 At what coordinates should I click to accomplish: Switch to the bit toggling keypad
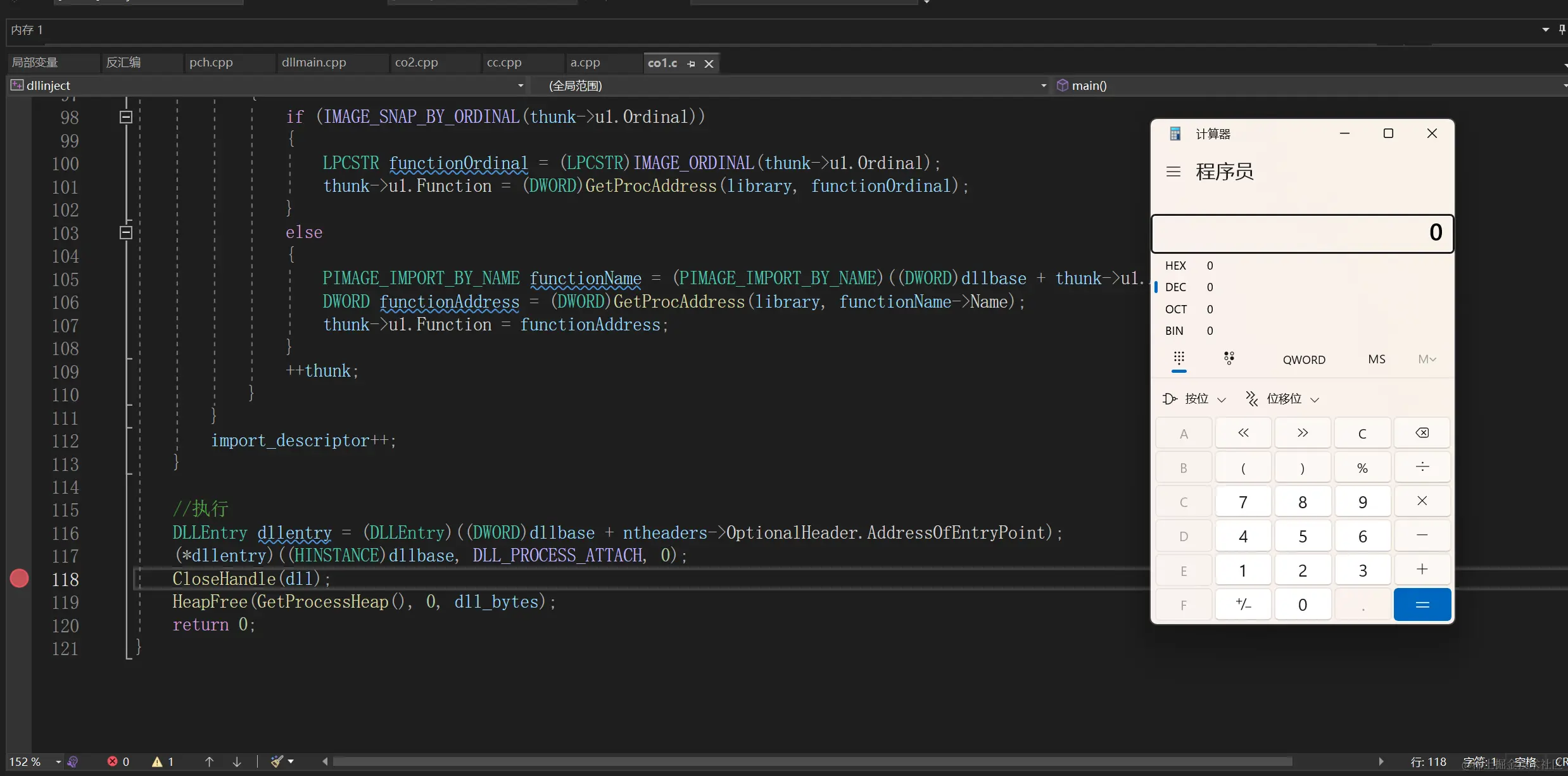(1229, 358)
